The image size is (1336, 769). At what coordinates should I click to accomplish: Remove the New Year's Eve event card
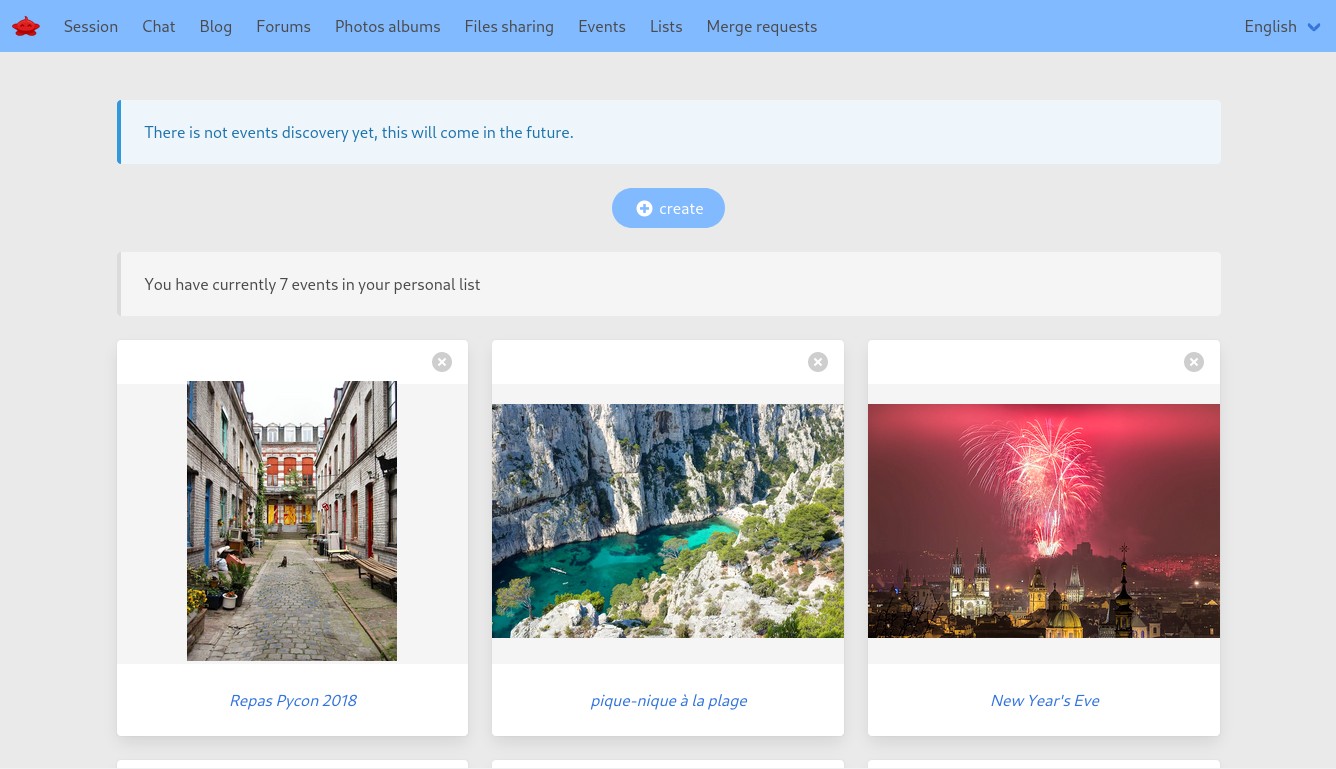point(1194,362)
